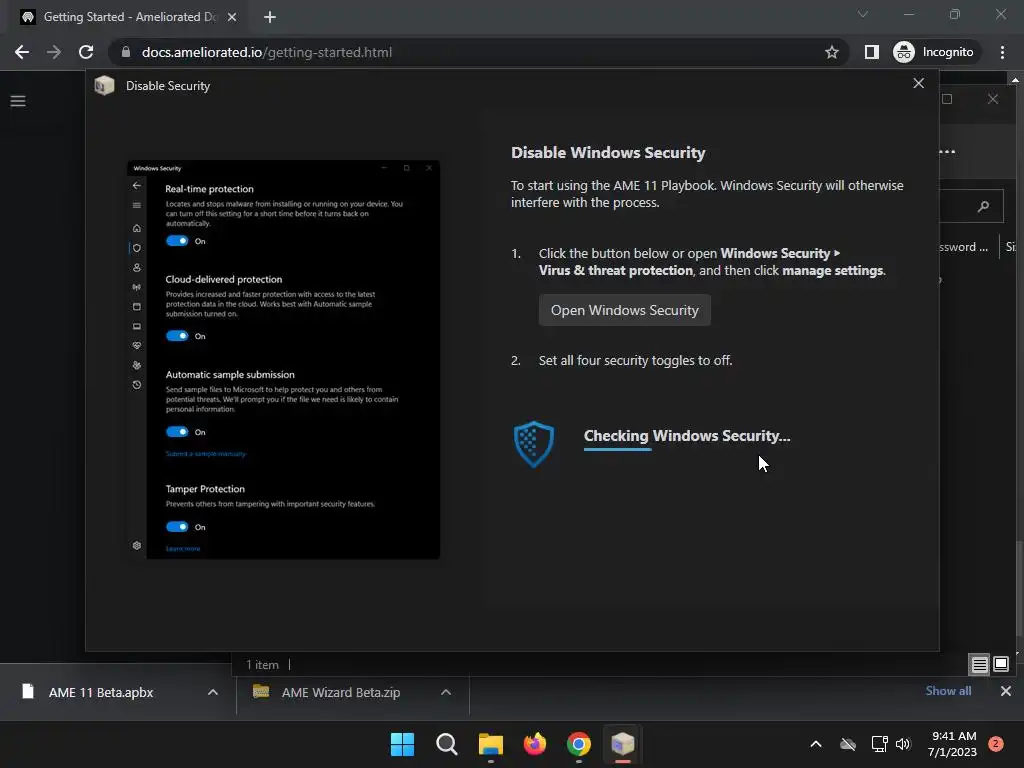The height and width of the screenshot is (768, 1024).
Task: Maximize the background window behind dialog
Action: pos(947,99)
